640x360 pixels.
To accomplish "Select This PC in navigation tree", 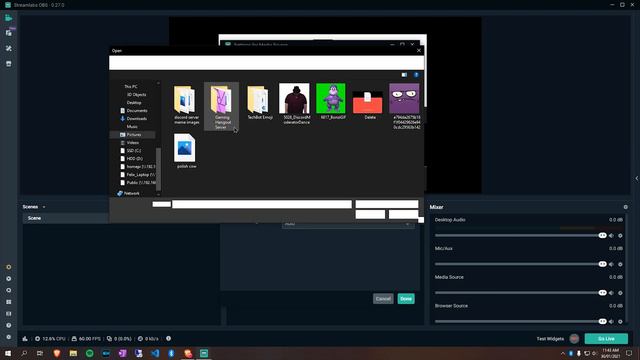I will (131, 87).
